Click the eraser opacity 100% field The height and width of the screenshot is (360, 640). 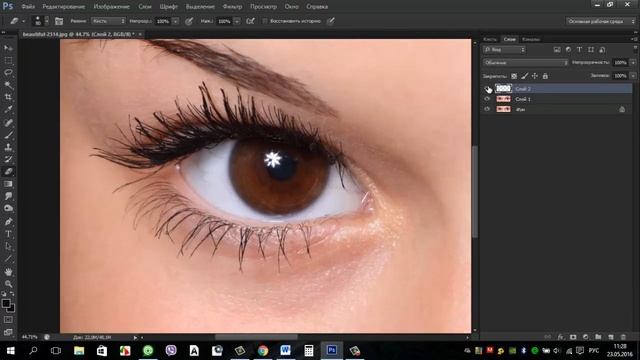point(163,21)
